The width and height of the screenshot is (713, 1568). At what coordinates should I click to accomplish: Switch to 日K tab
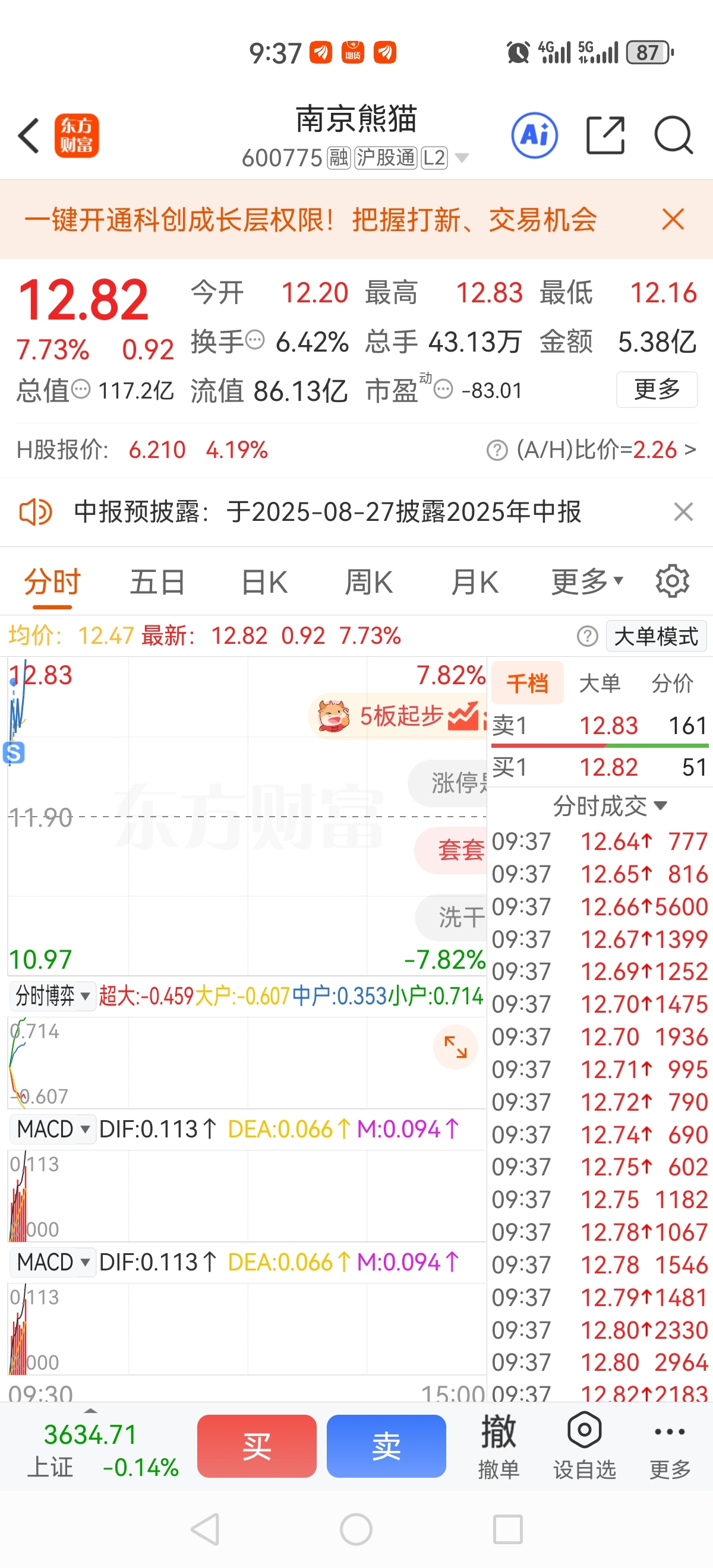click(x=264, y=581)
